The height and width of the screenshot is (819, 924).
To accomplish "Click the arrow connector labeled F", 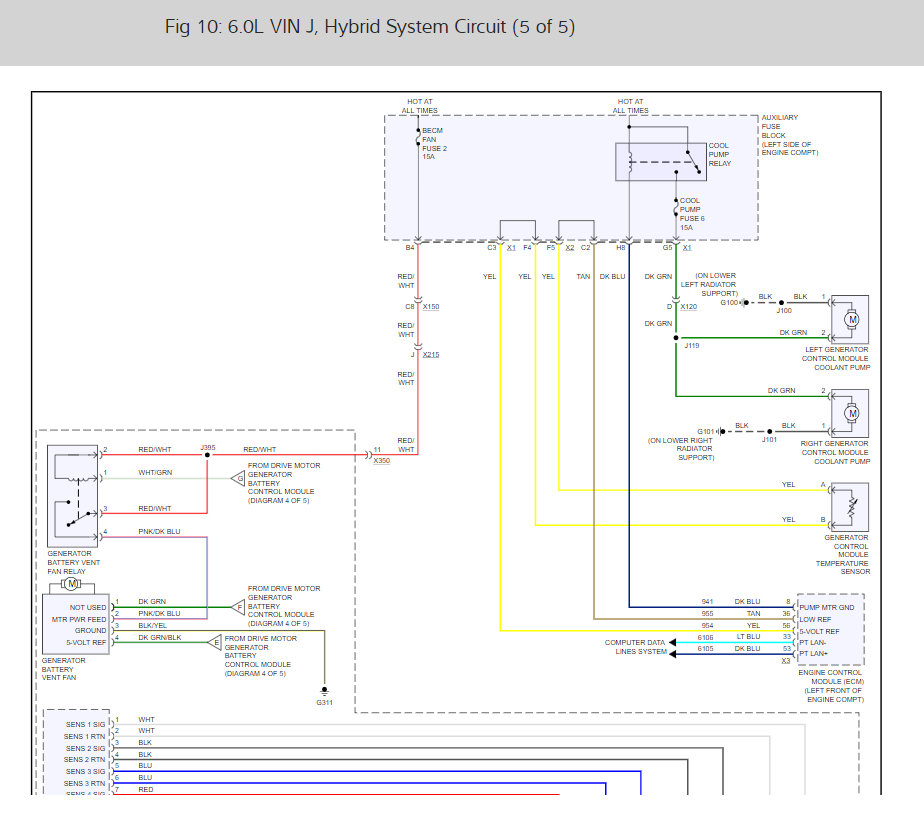I will tap(238, 607).
